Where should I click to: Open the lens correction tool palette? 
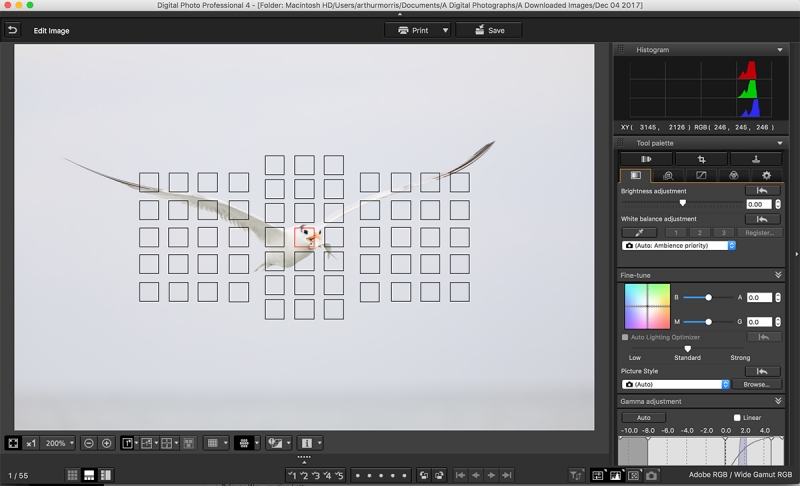click(x=646, y=159)
